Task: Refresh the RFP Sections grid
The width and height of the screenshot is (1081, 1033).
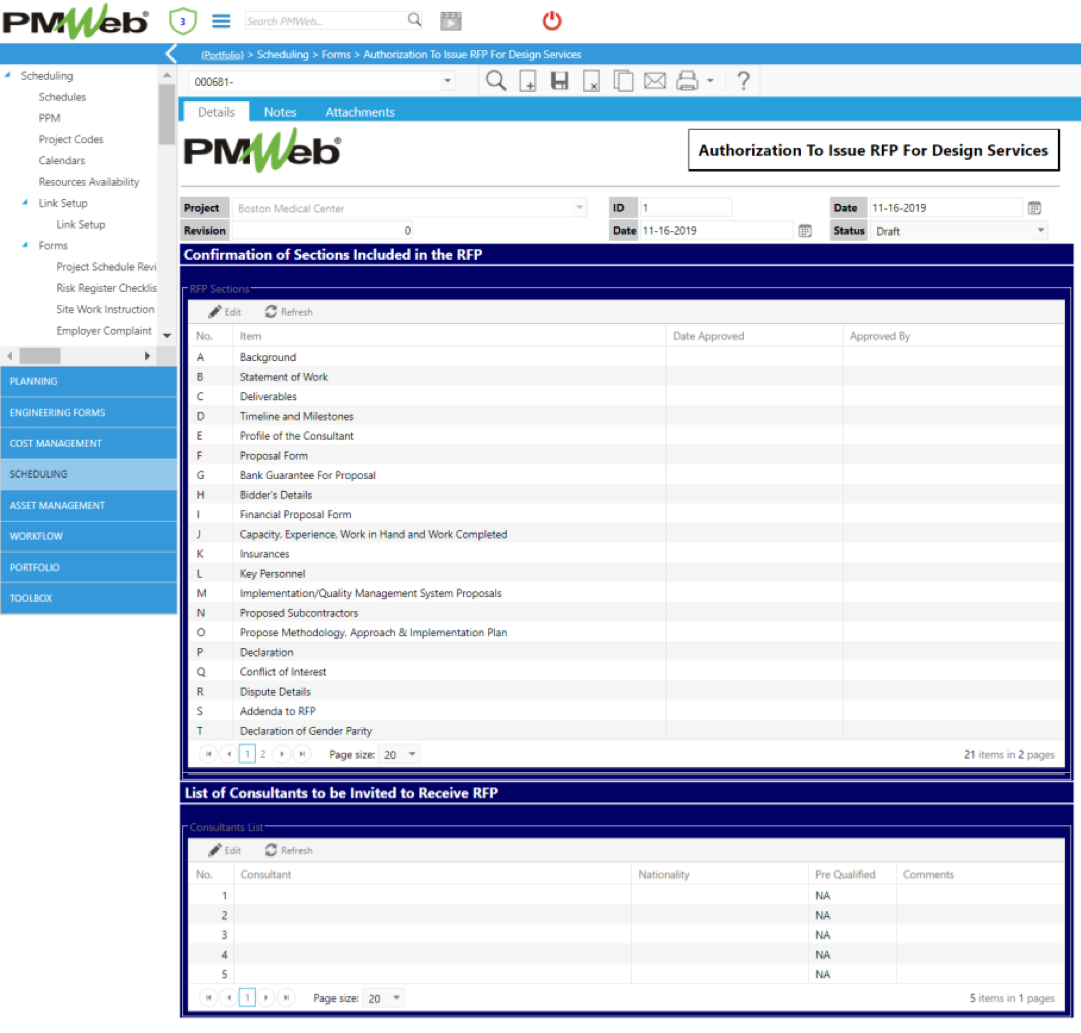Action: click(289, 312)
